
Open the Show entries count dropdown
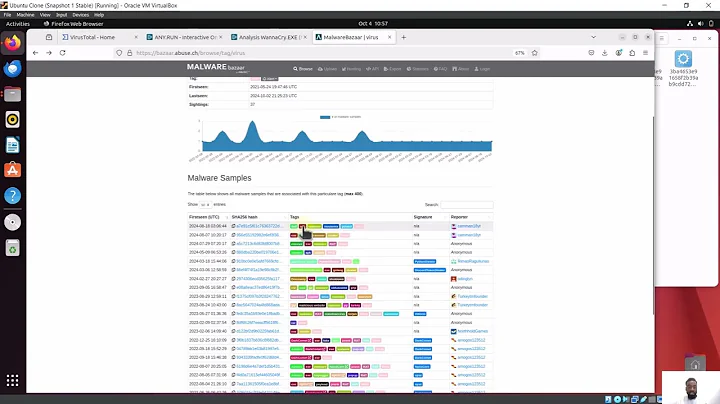click(x=205, y=205)
